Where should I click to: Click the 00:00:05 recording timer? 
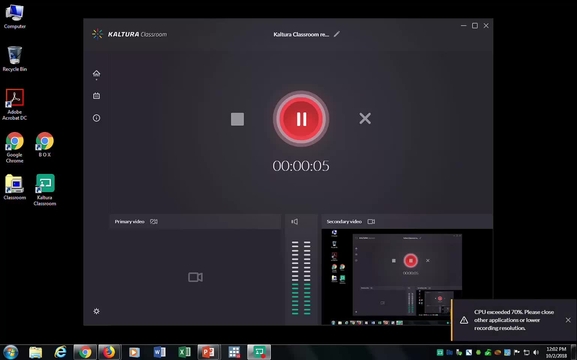301,166
